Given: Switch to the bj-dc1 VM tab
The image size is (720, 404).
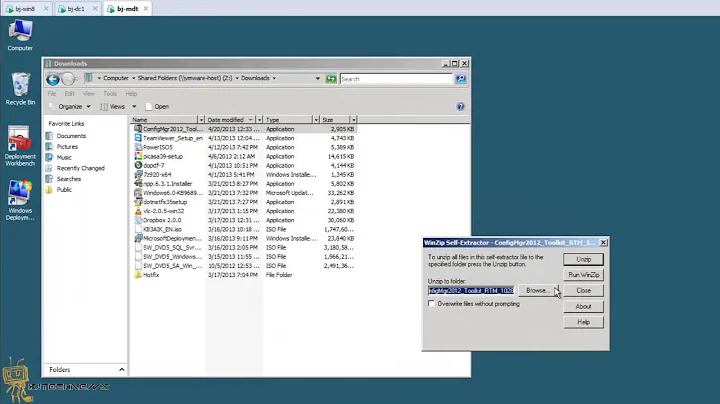Looking at the screenshot, I should [x=77, y=9].
